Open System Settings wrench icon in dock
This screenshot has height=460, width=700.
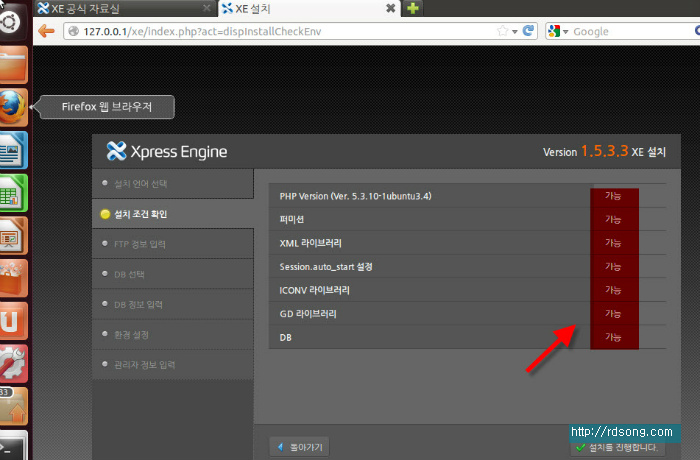click(x=14, y=364)
